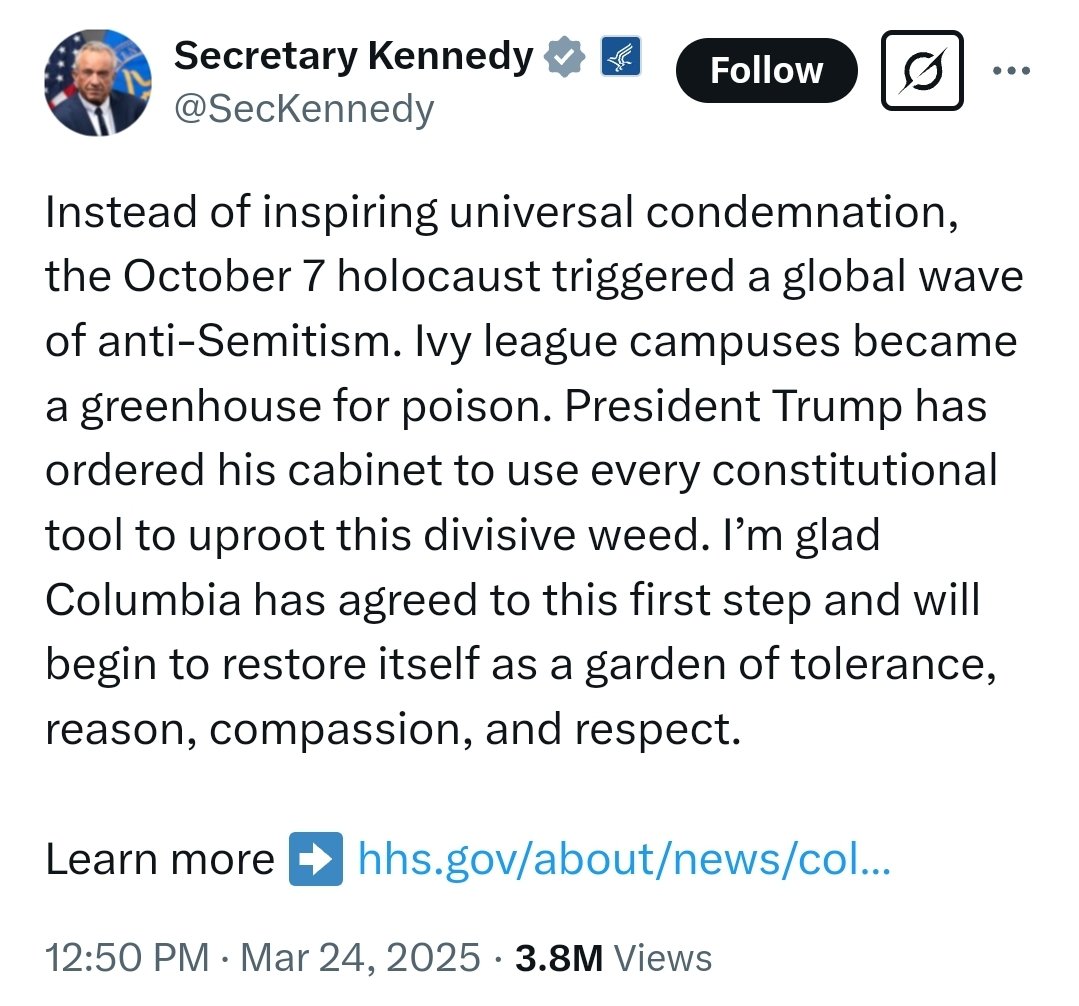This screenshot has height=1006, width=1079.
Task: Click the 3.8M view count
Action: pyautogui.click(x=558, y=957)
